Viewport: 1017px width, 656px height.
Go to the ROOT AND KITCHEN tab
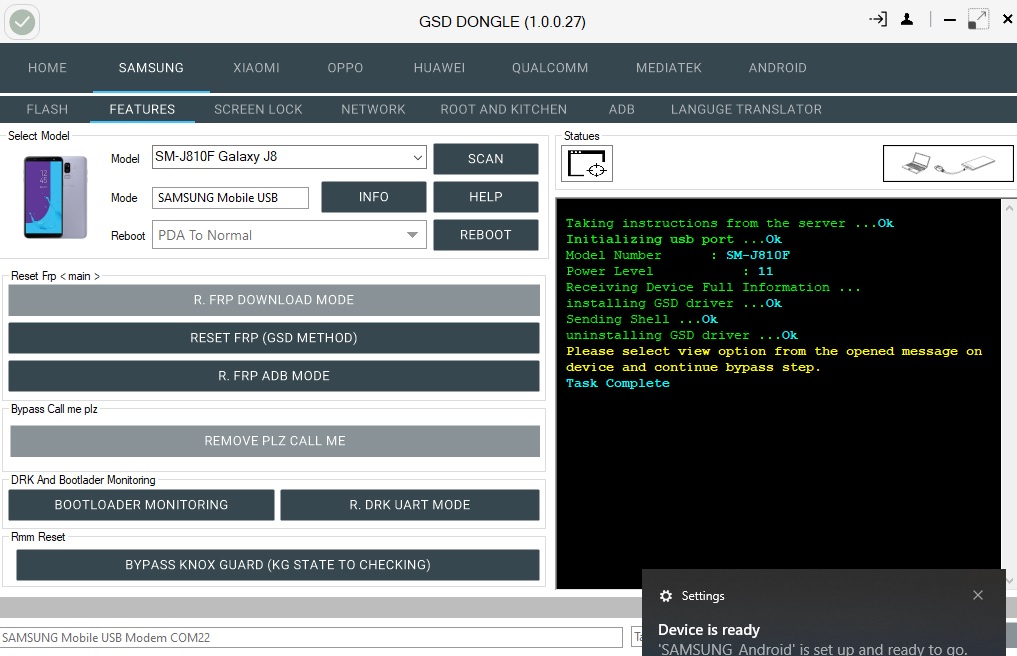coord(503,109)
